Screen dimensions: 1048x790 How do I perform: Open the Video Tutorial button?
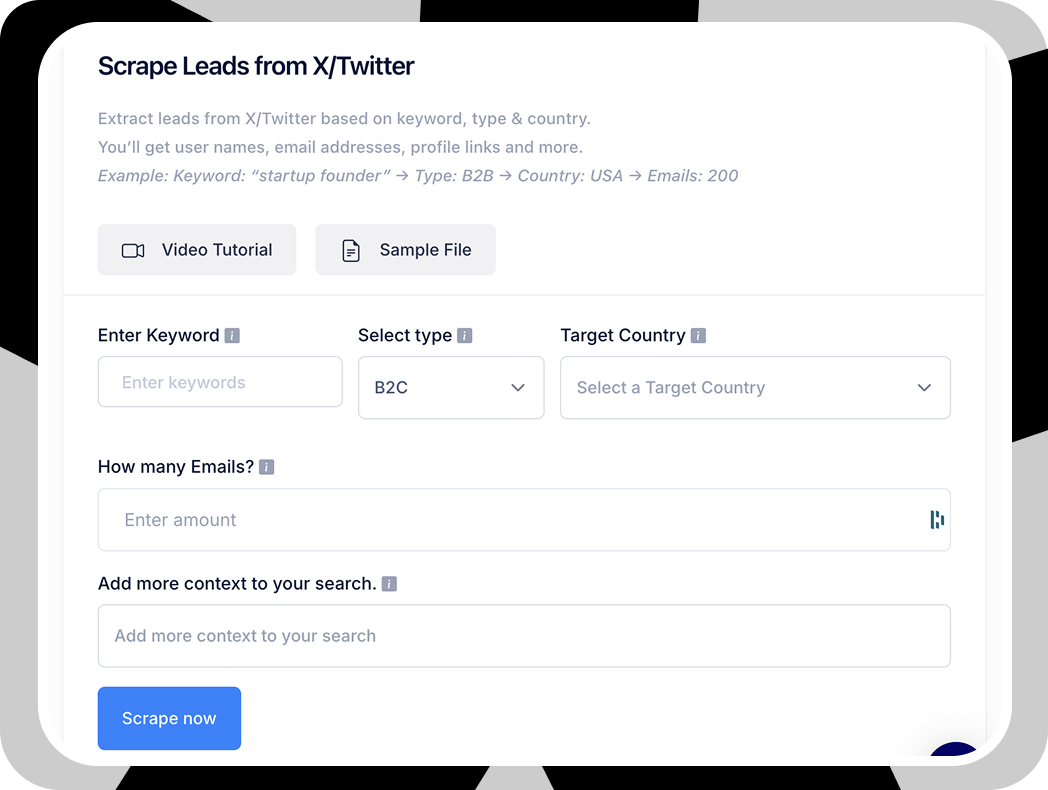point(197,249)
